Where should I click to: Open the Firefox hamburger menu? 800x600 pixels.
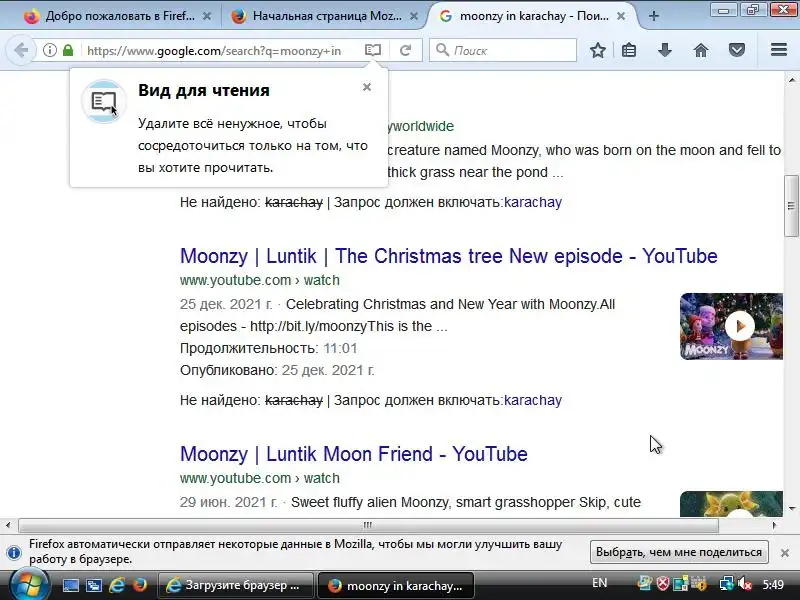click(x=779, y=50)
